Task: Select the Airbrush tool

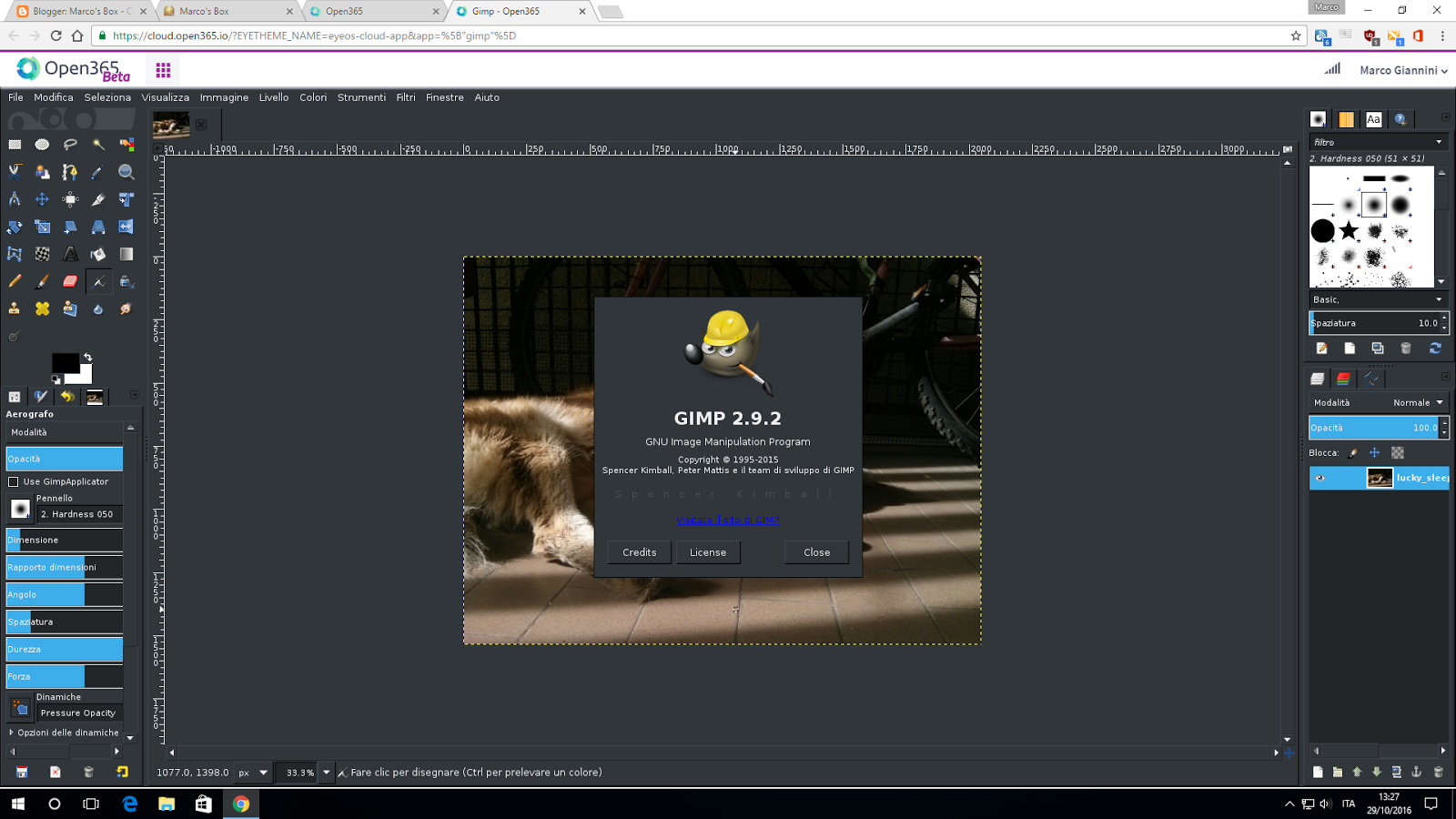Action: coord(98,281)
